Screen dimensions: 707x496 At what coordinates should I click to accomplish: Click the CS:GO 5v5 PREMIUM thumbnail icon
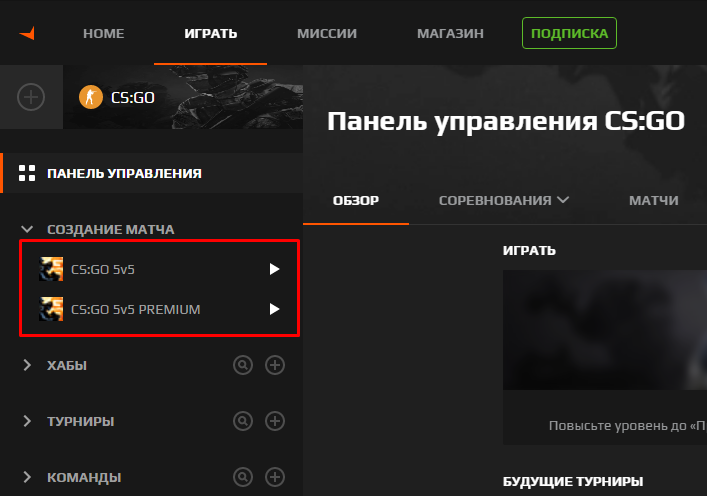51,309
